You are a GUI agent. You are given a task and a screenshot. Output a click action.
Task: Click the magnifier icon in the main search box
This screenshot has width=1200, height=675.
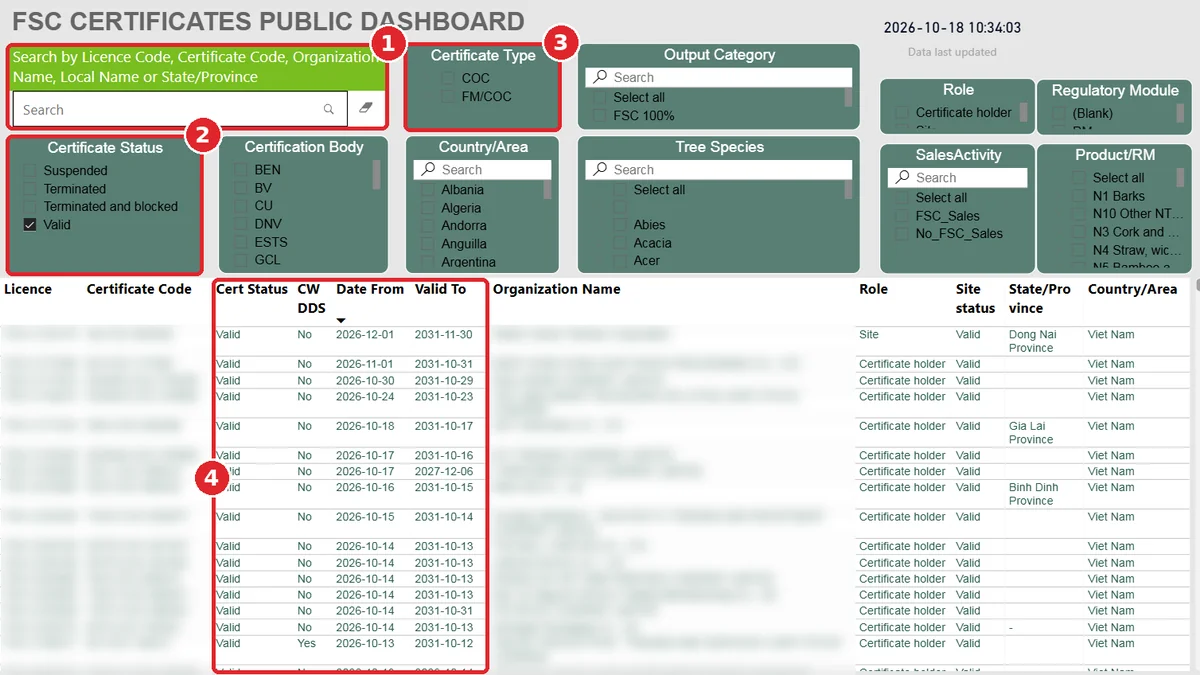(x=329, y=110)
